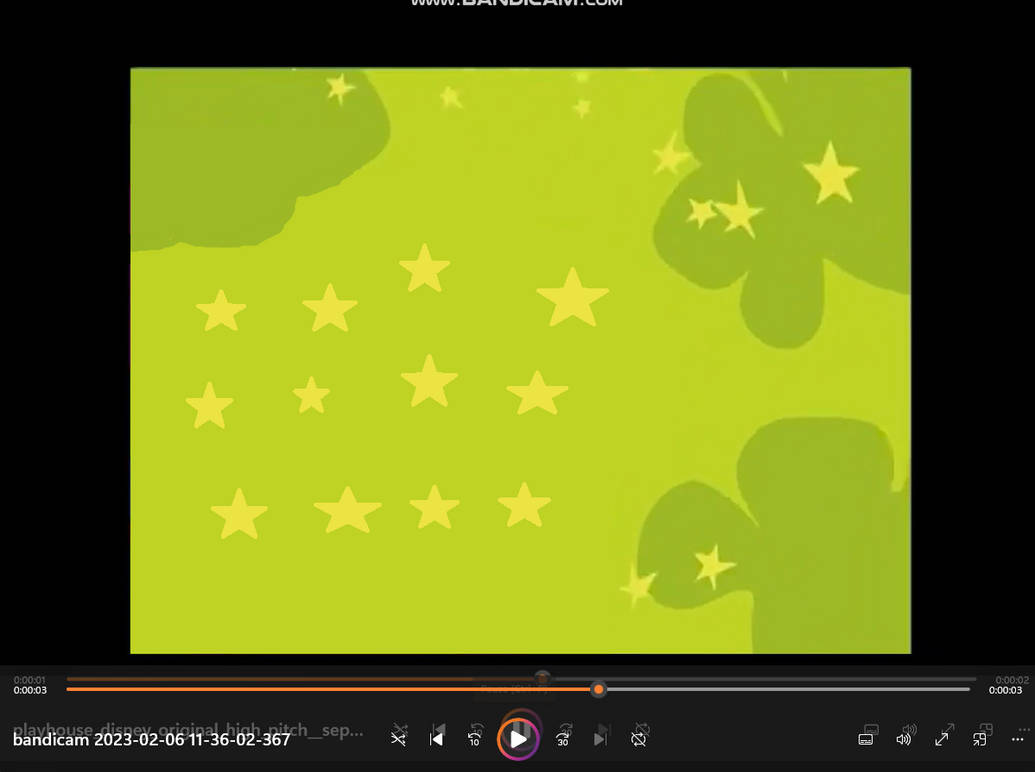Switch the video to full screen
The width and height of the screenshot is (1035, 772).
pyautogui.click(x=941, y=739)
